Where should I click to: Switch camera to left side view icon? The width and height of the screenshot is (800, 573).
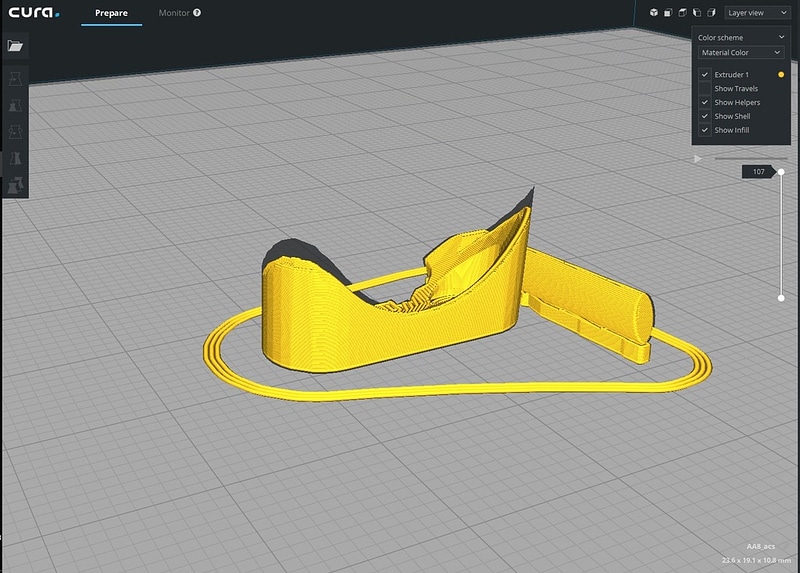tap(696, 13)
